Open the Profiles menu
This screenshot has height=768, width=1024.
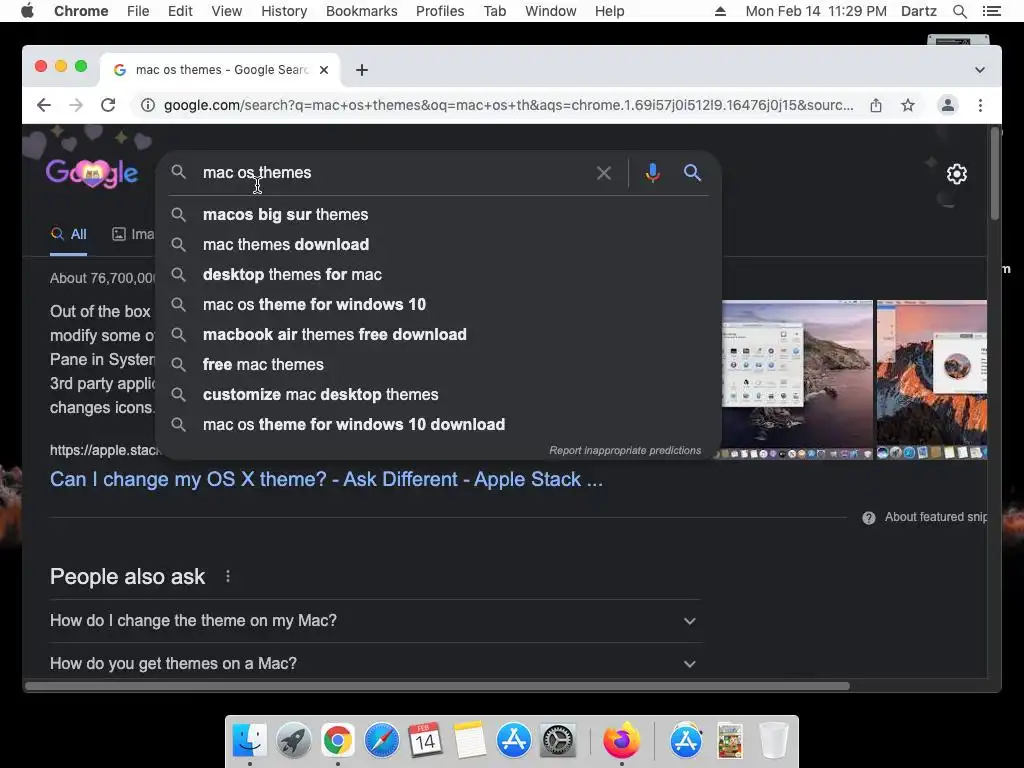[440, 11]
